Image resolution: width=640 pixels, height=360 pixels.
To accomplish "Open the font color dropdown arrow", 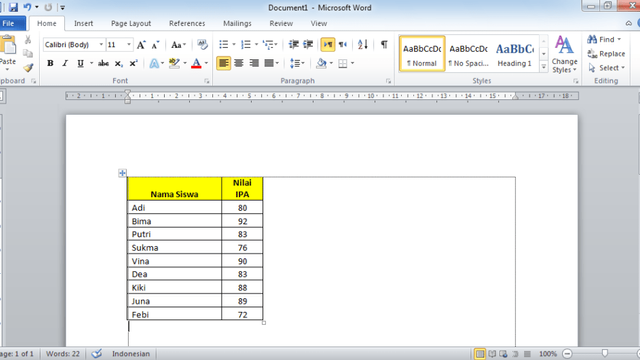I will click(206, 63).
